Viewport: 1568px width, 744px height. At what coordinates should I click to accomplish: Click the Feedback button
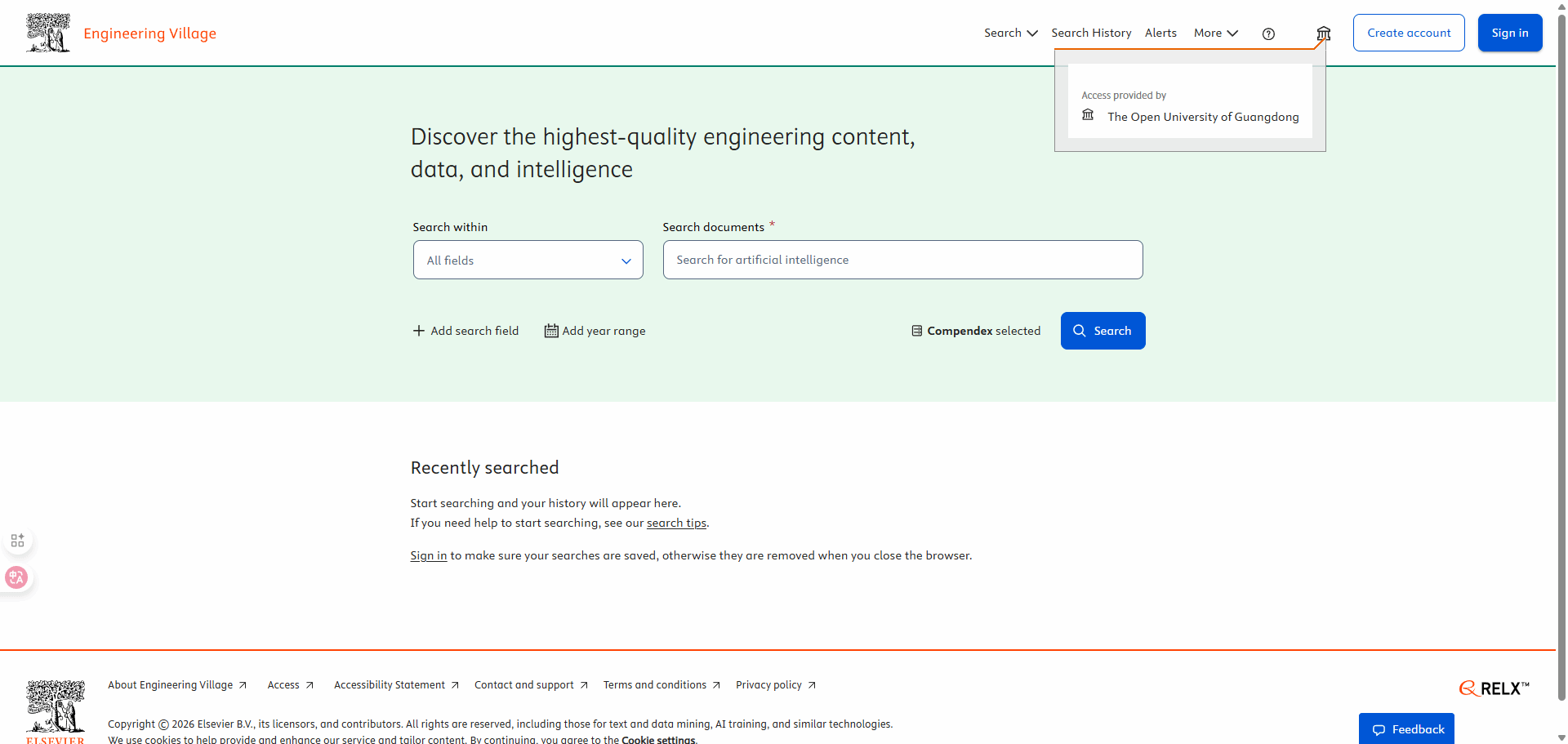click(1406, 728)
